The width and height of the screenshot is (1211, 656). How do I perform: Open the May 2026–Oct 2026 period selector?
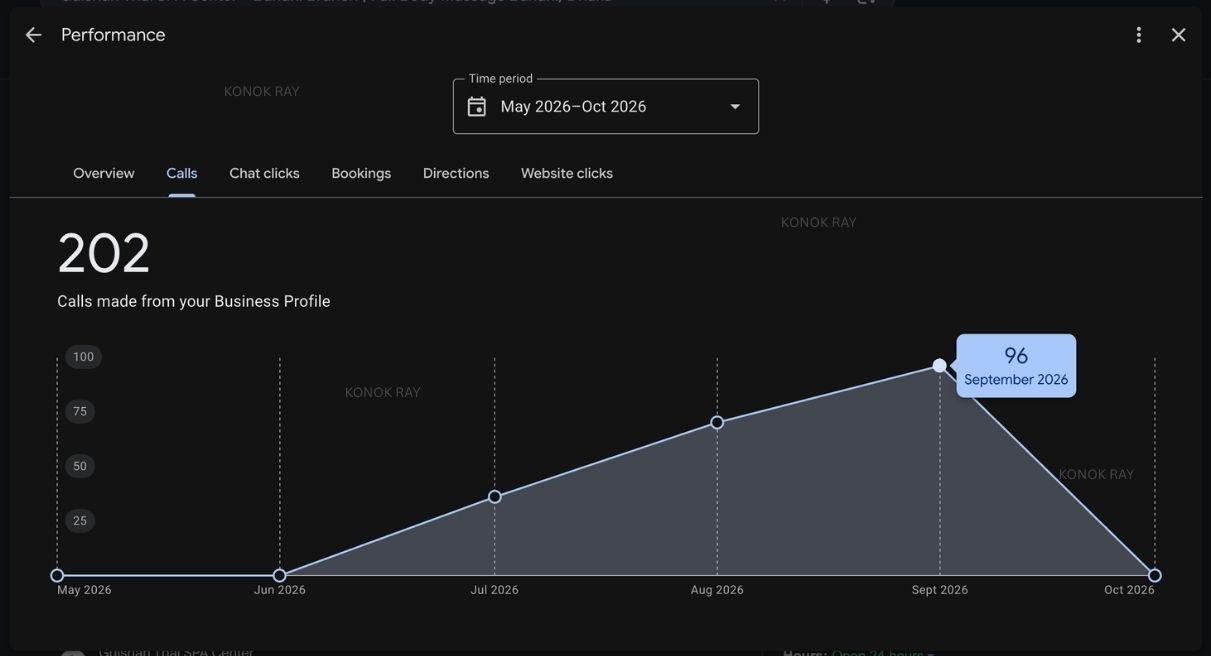606,106
